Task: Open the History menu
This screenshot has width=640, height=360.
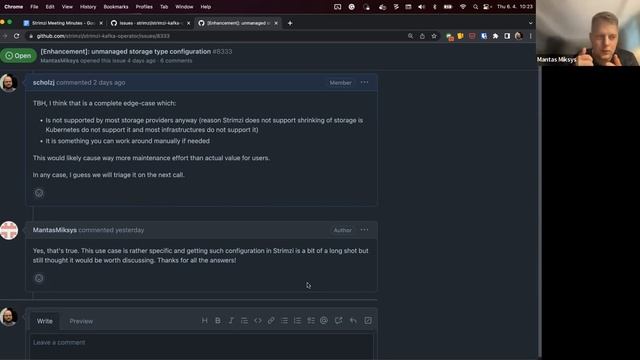Action: (x=88, y=7)
